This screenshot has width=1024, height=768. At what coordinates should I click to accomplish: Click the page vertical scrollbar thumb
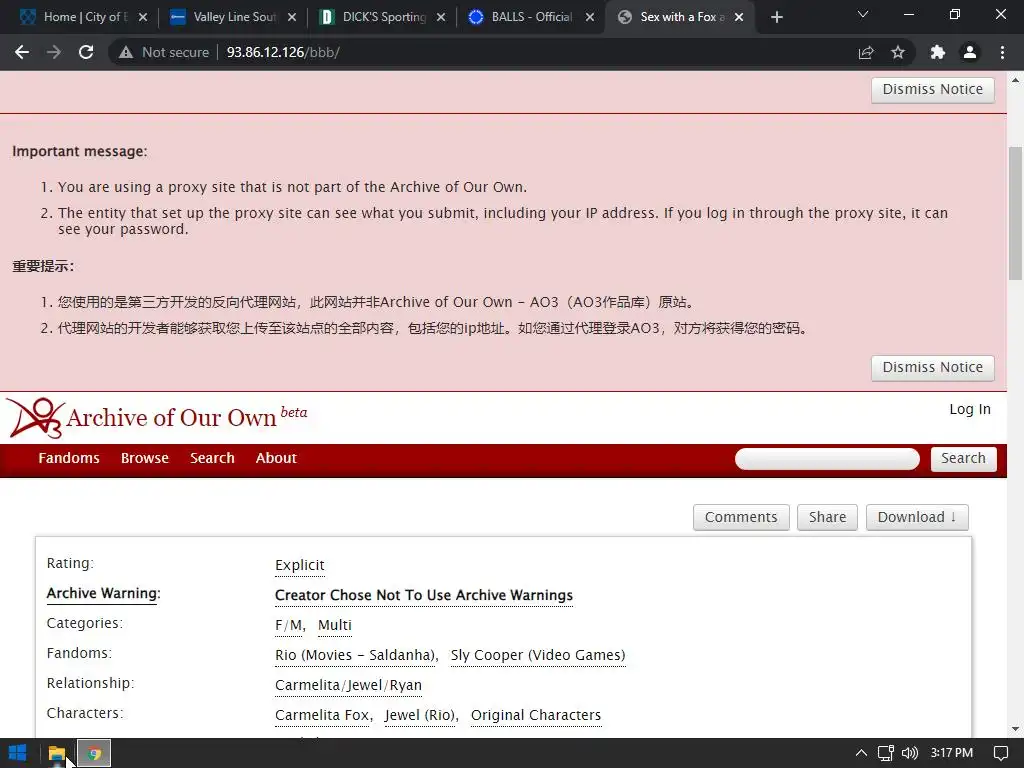[1015, 213]
